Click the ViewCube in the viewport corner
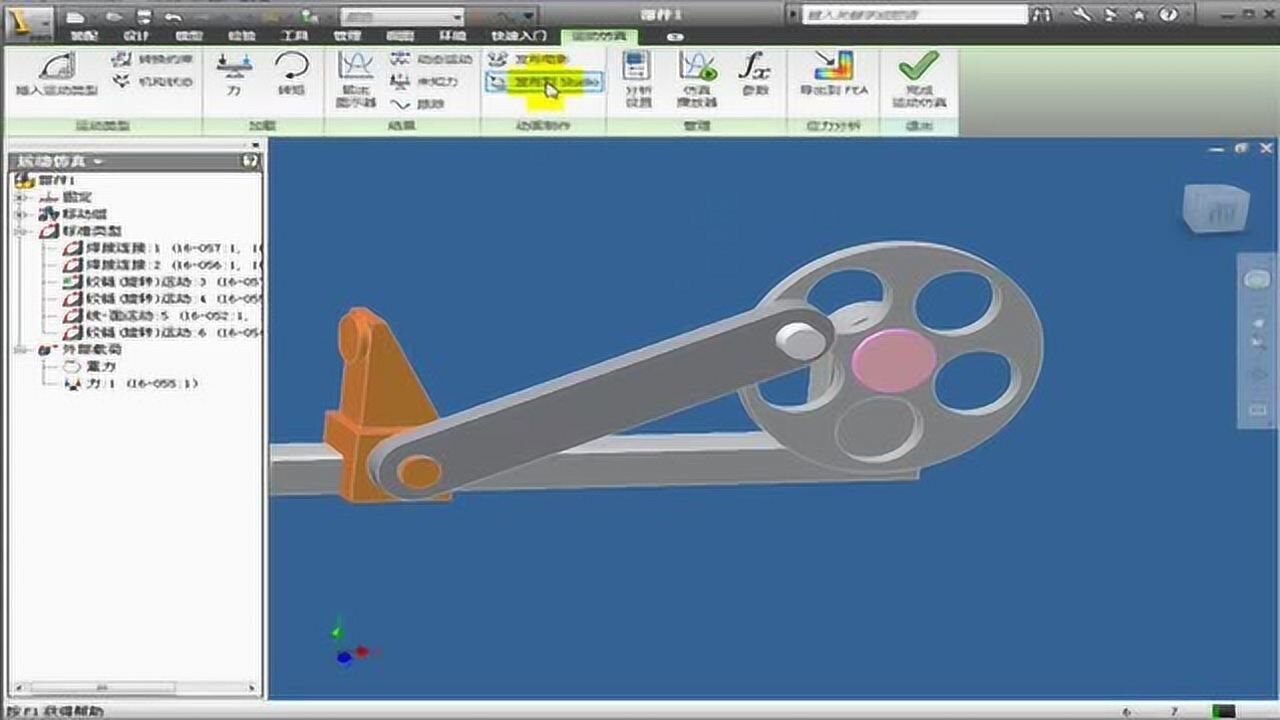The image size is (1280, 720). coord(1214,209)
